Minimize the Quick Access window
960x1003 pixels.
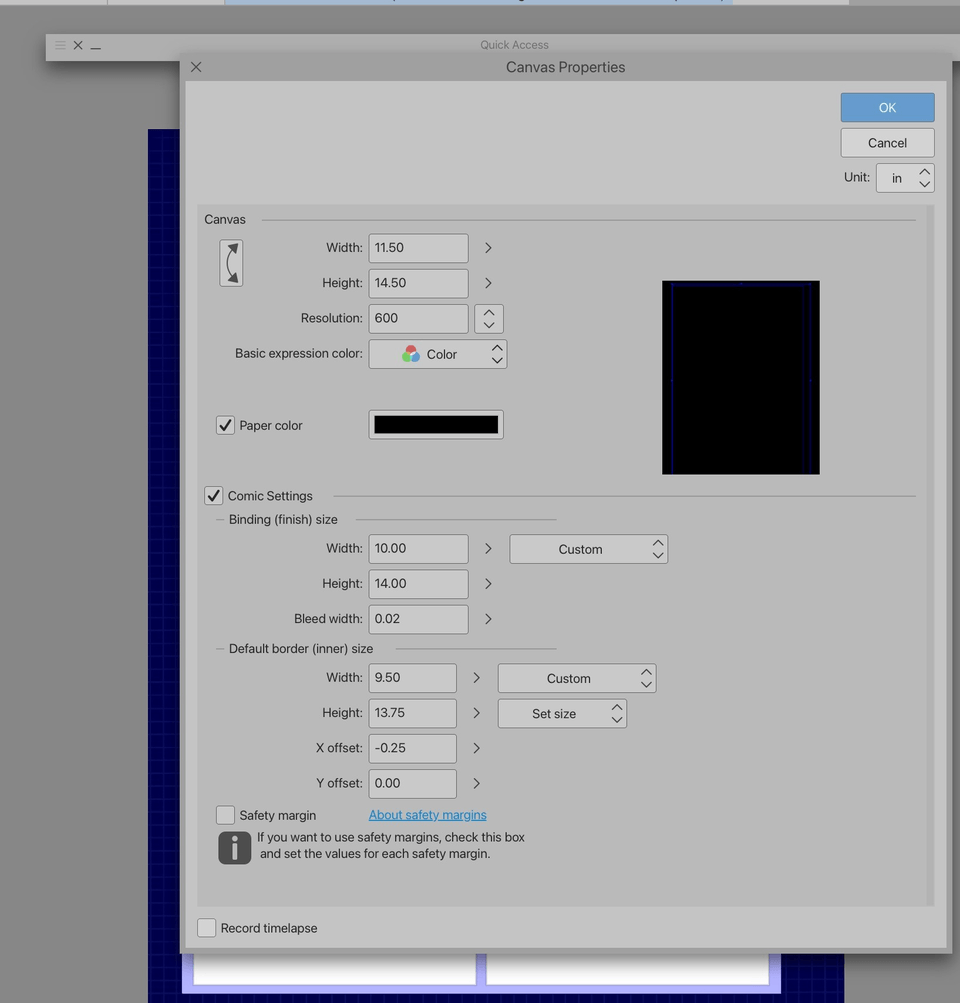(x=96, y=46)
